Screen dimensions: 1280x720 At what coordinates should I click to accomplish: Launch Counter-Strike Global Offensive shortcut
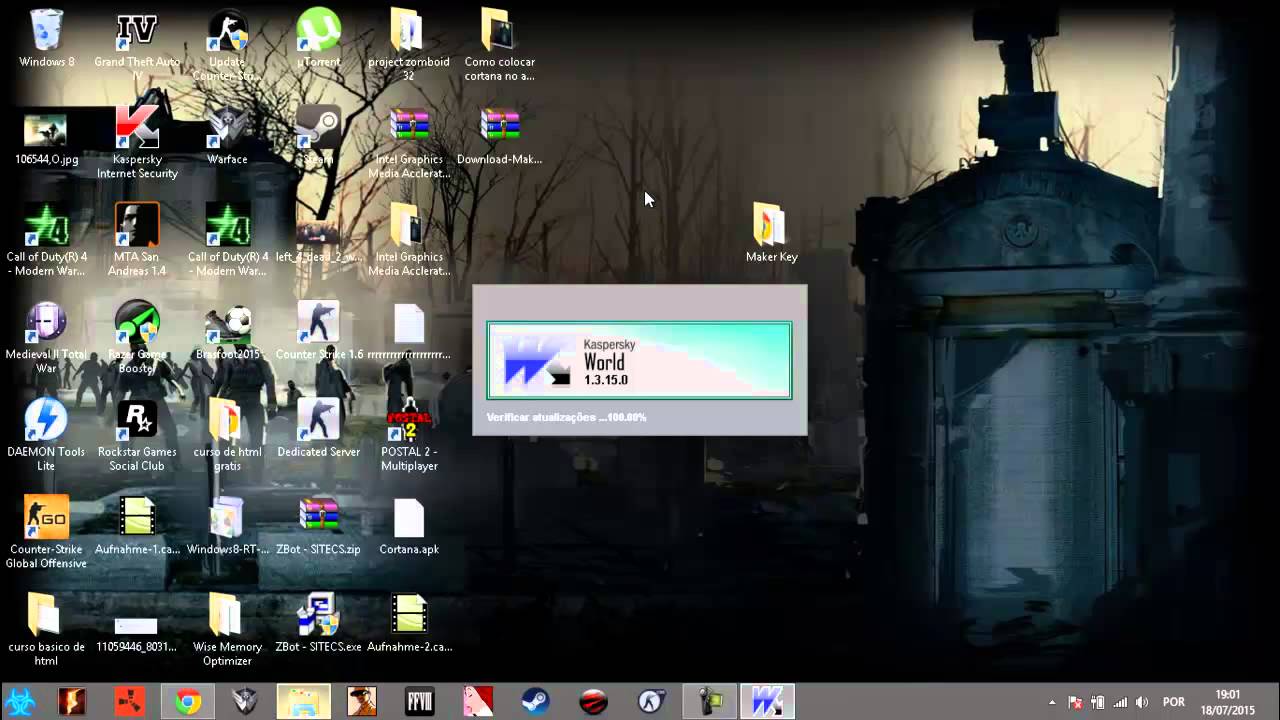coord(46,518)
